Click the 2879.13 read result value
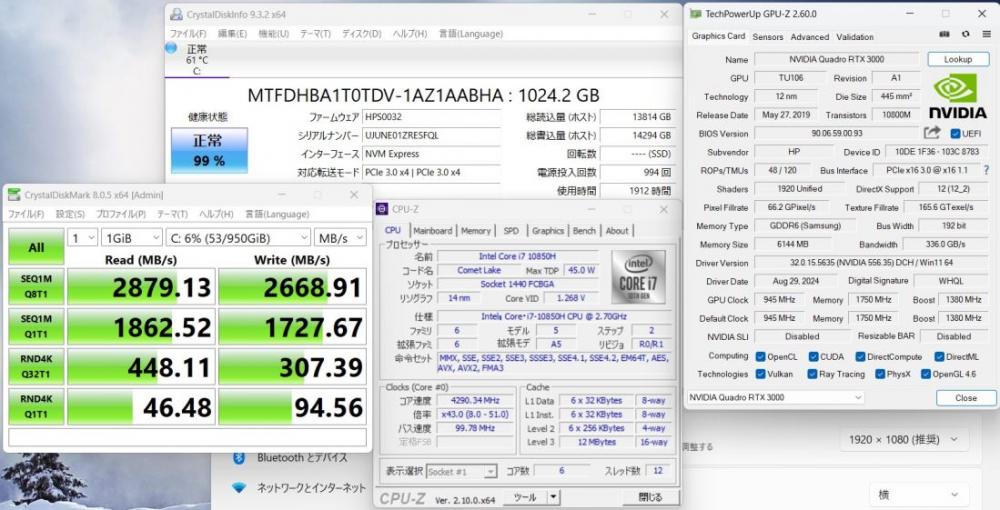This screenshot has width=1000, height=510. 141,287
